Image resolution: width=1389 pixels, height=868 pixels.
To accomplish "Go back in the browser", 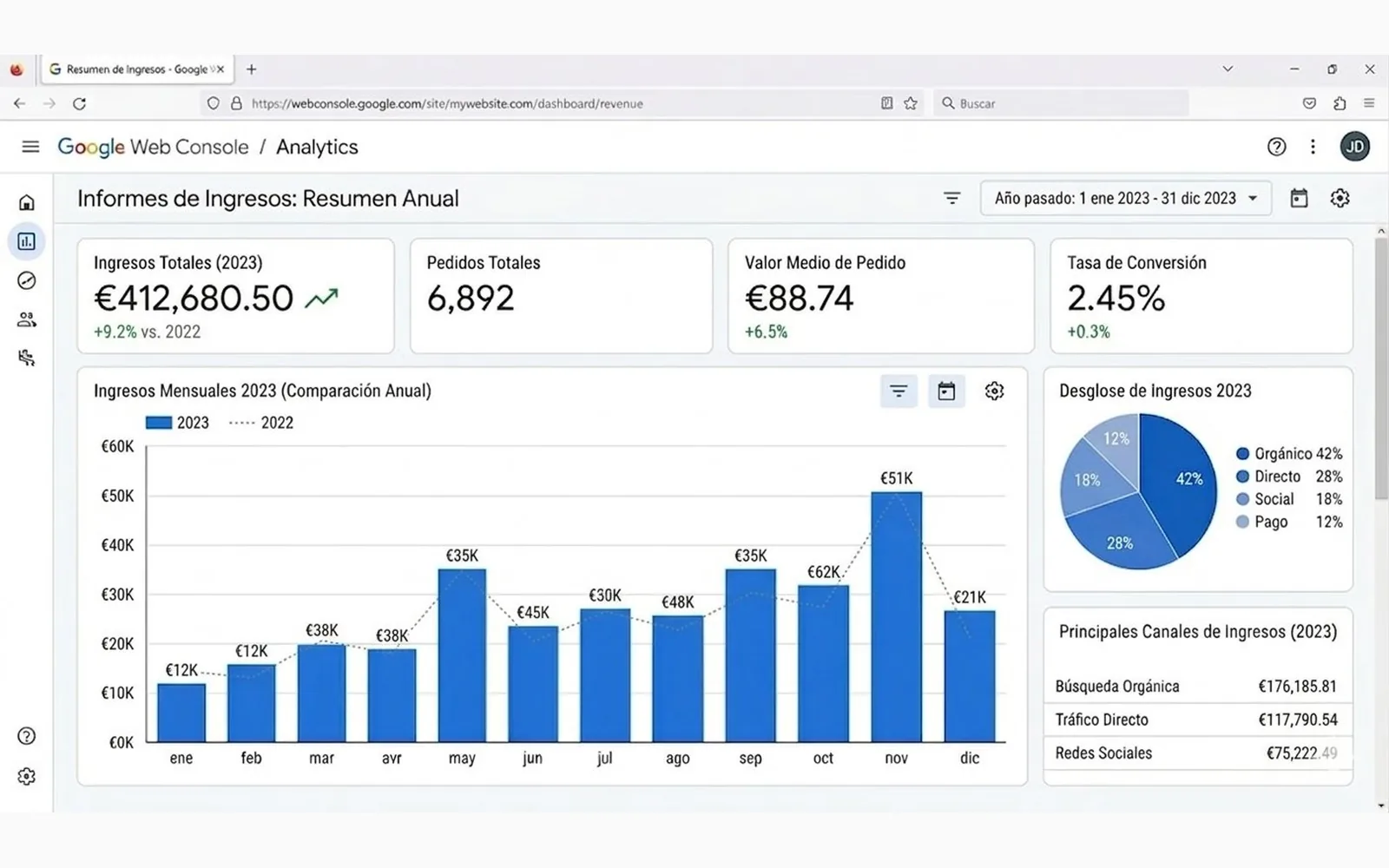I will click(x=19, y=103).
